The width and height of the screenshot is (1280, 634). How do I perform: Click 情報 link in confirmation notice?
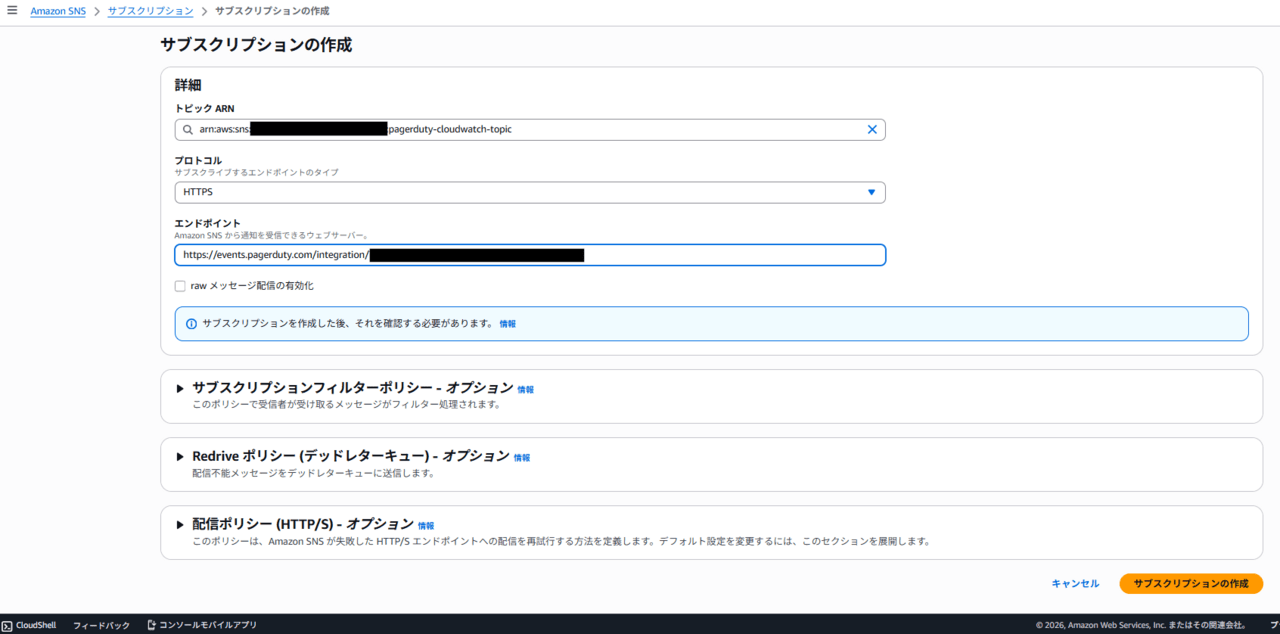508,324
